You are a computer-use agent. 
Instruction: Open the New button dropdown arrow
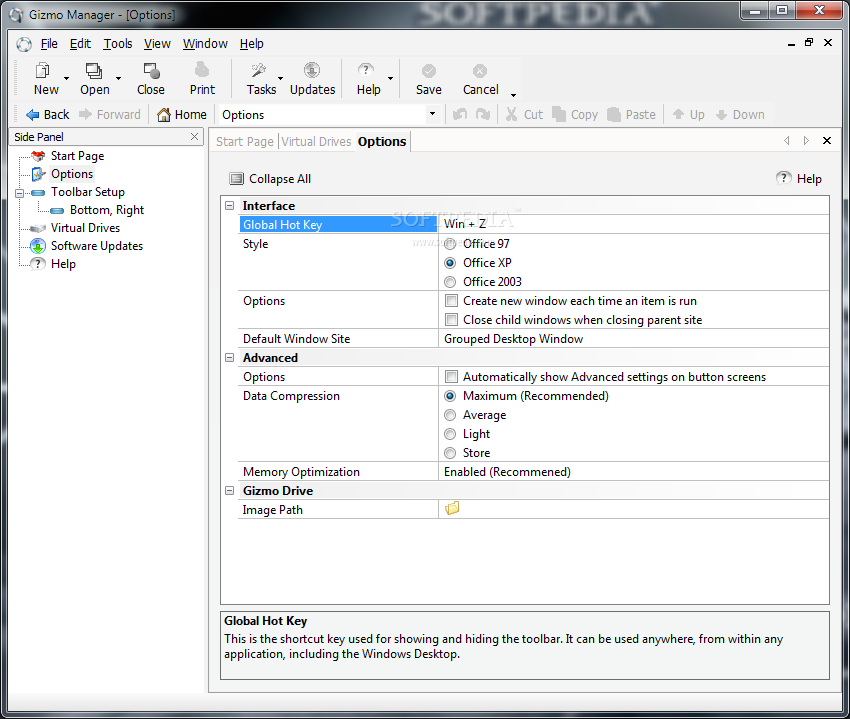point(66,79)
